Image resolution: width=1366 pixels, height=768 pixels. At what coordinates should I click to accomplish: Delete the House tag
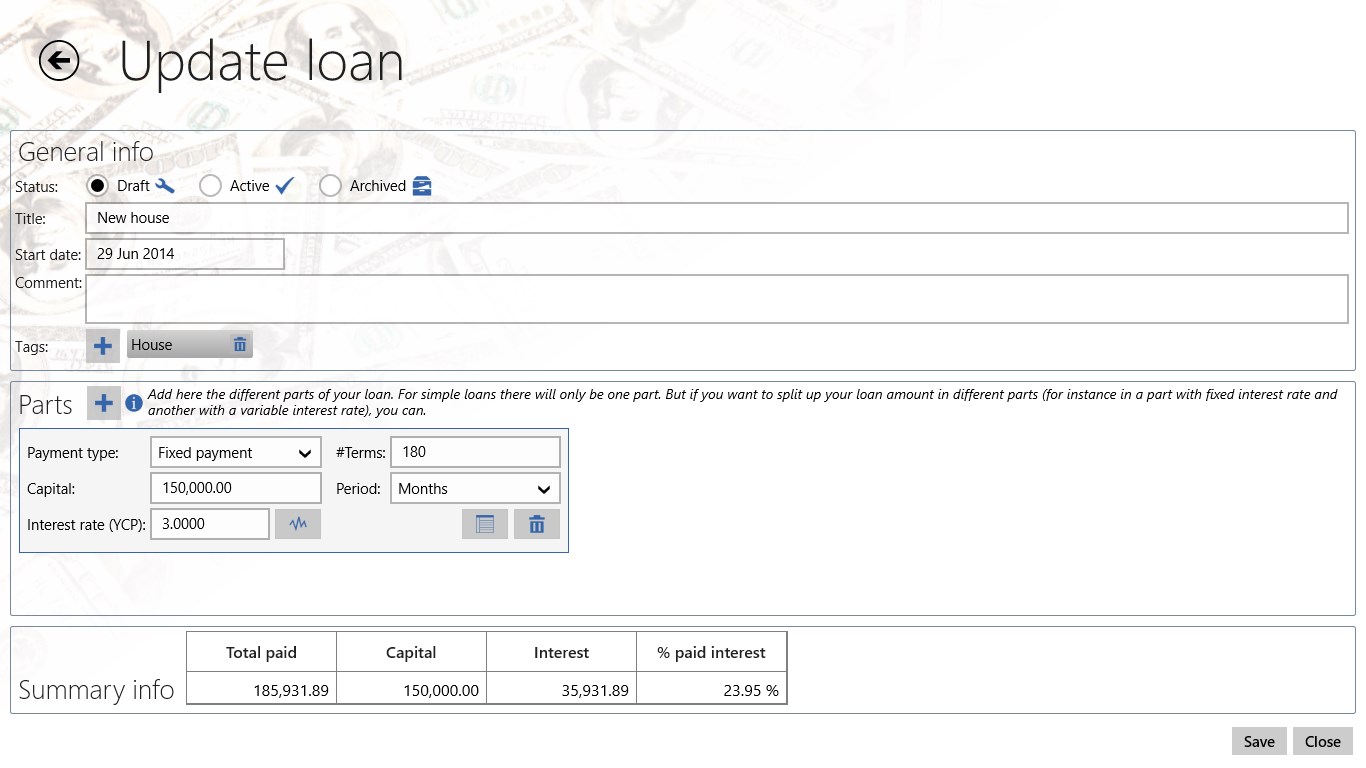click(239, 345)
